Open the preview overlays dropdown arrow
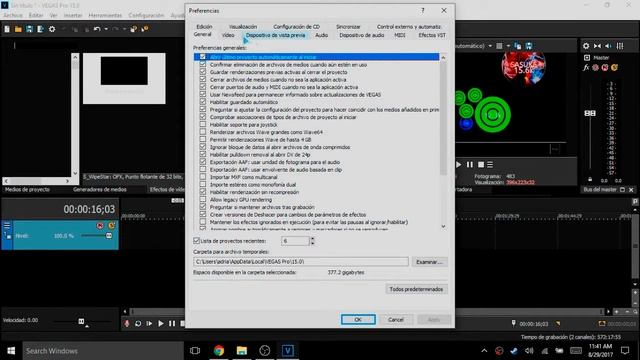Image resolution: width=640 pixels, height=360 pixels. point(508,46)
